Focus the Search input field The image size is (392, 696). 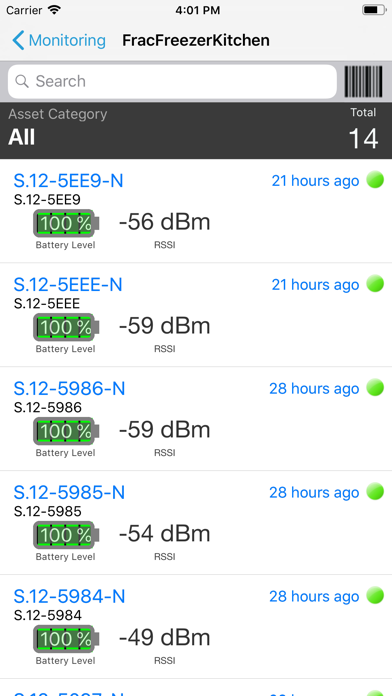172,81
